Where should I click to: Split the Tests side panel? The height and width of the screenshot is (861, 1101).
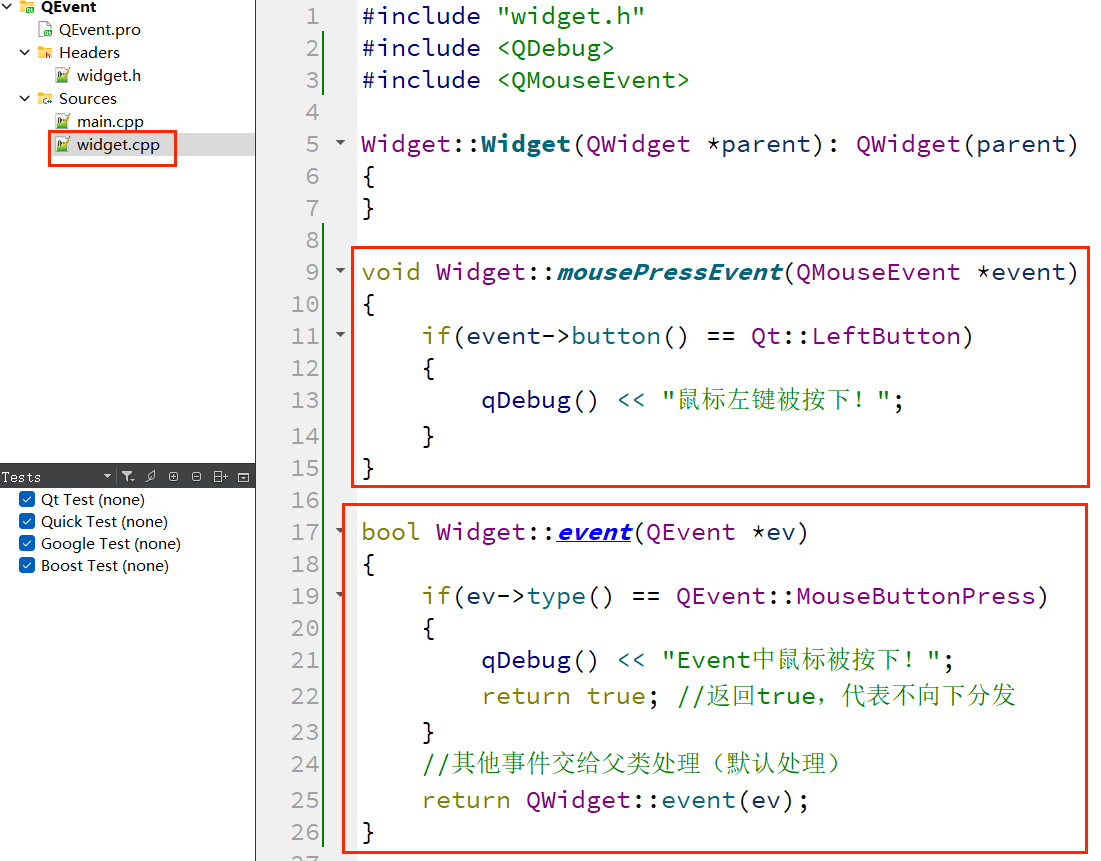pyautogui.click(x=220, y=477)
